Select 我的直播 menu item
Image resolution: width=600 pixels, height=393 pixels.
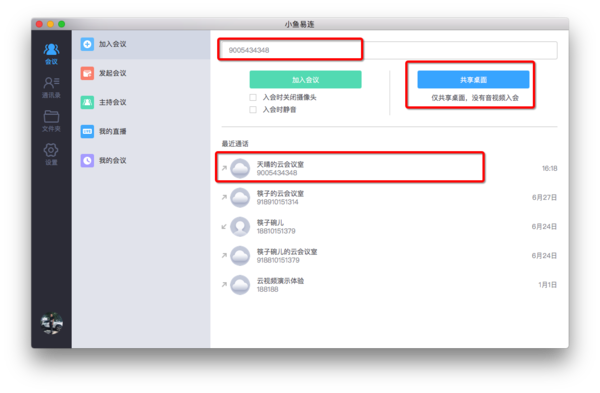141,131
